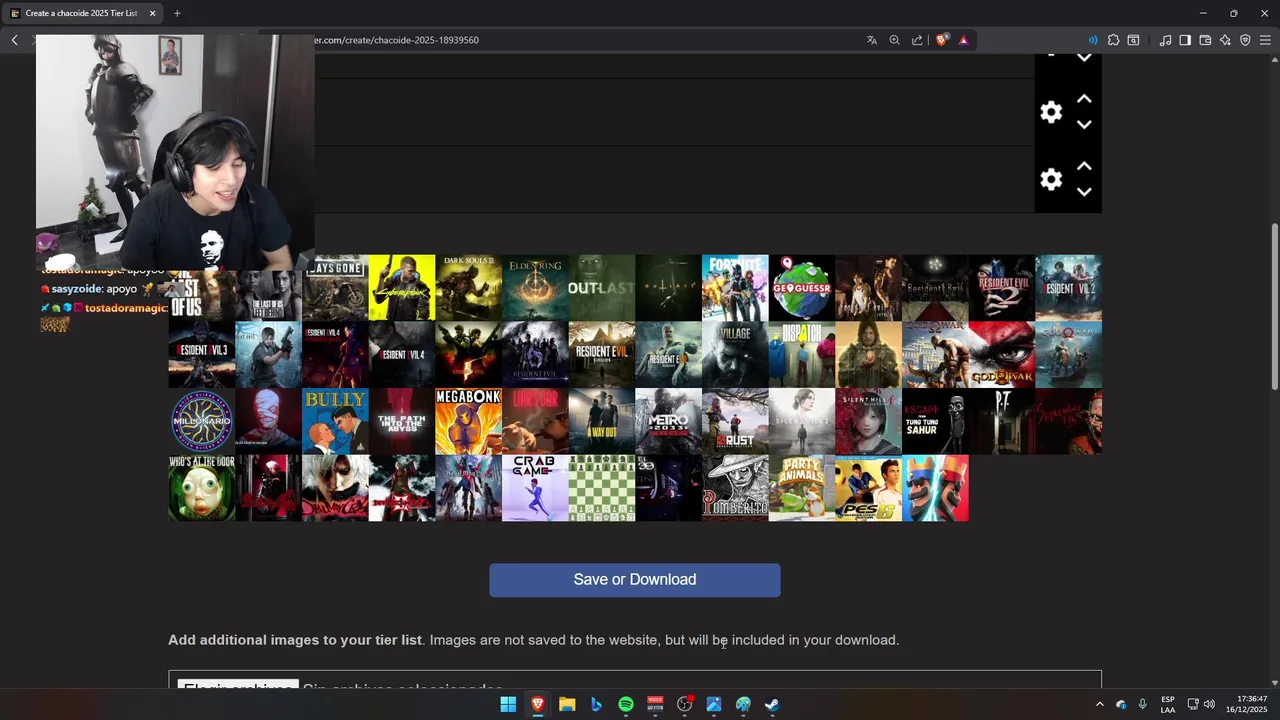The image size is (1280, 720).
Task: Select the Dispatch game thumbnail
Action: 802,354
